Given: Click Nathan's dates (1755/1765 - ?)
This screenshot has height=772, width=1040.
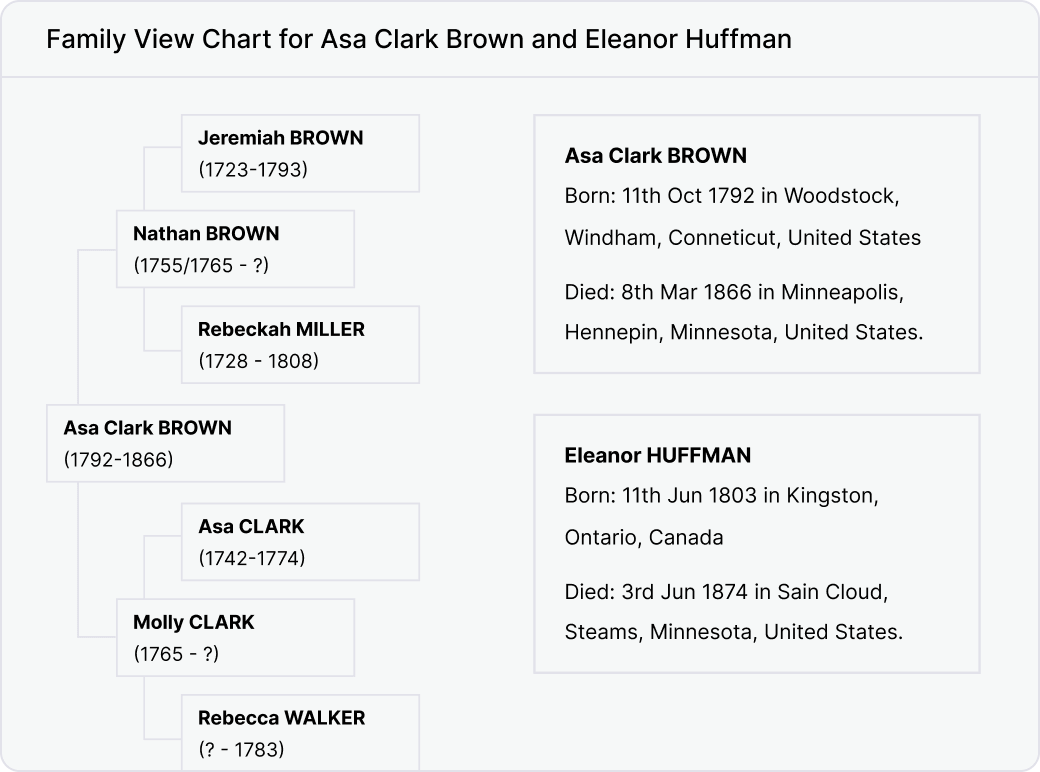Looking at the screenshot, I should (201, 265).
